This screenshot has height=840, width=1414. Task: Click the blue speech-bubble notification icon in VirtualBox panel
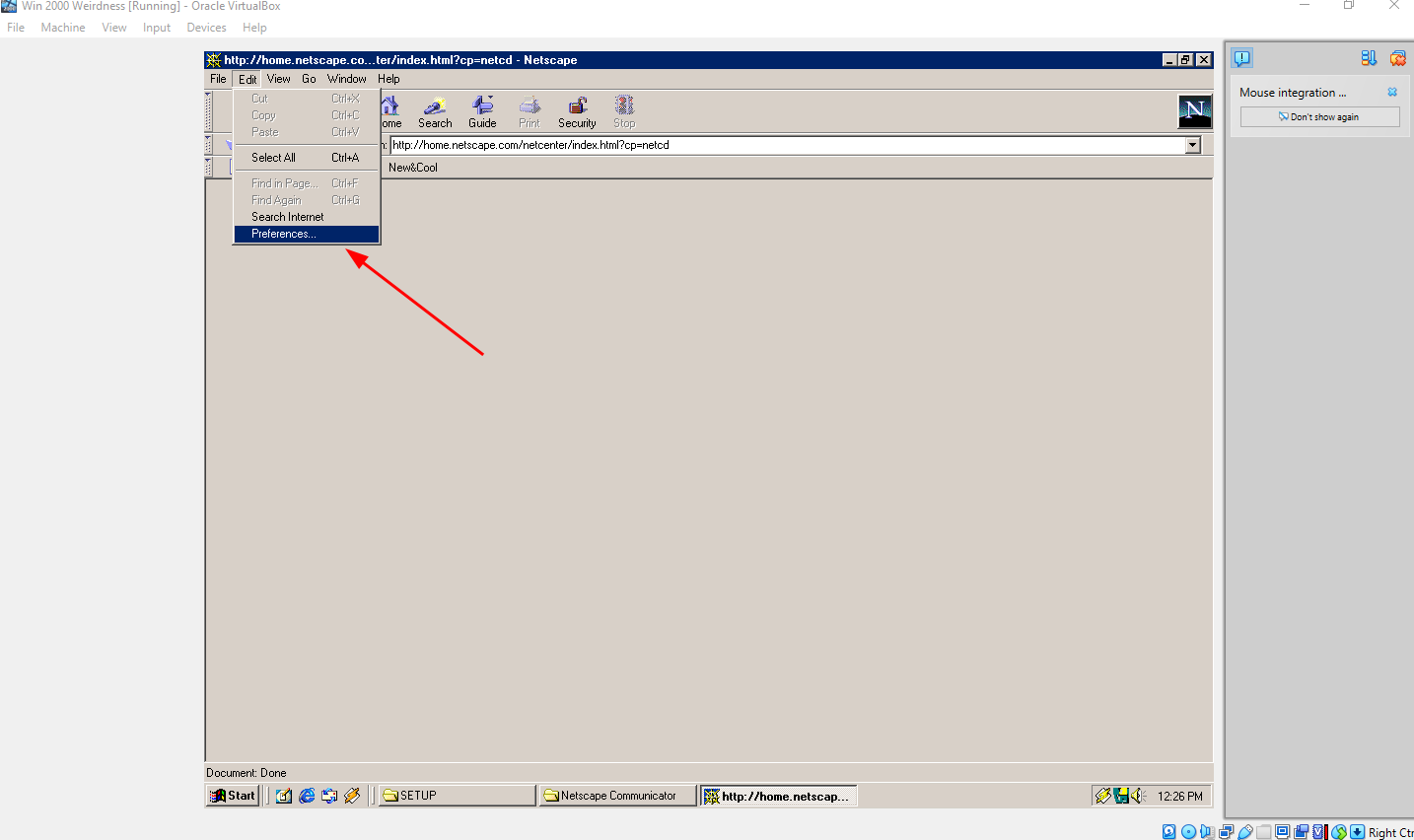click(1242, 58)
